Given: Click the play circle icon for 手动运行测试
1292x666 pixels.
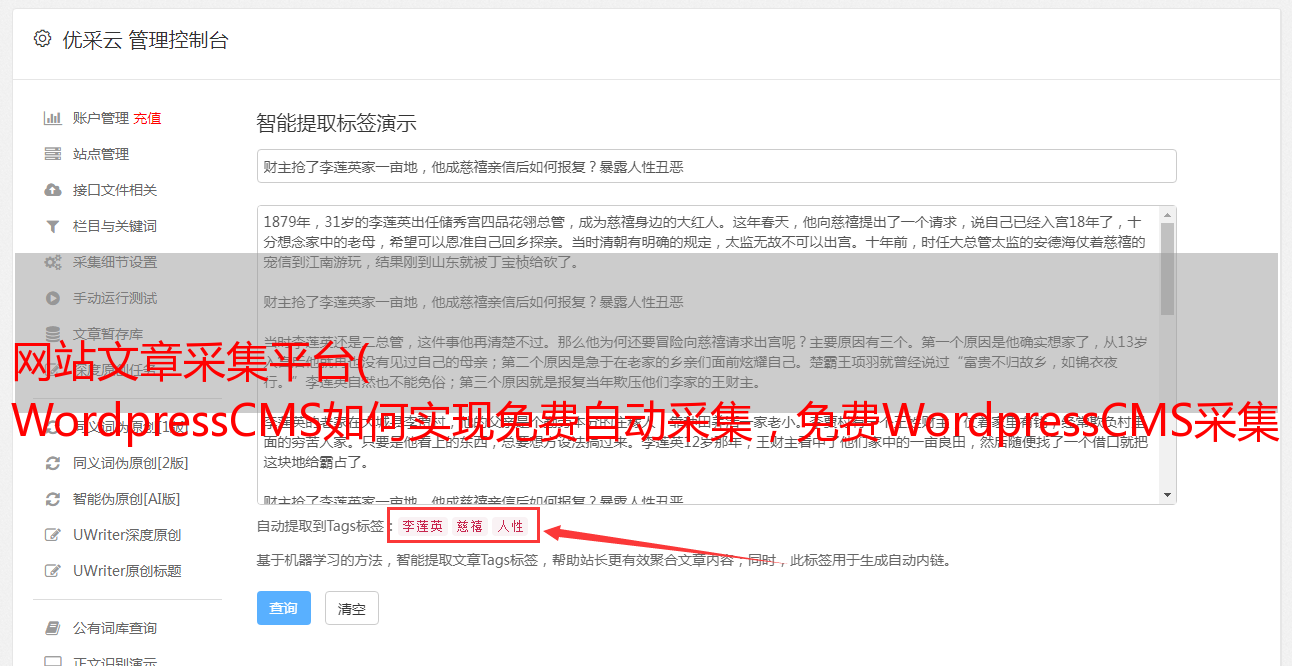Looking at the screenshot, I should (52, 298).
